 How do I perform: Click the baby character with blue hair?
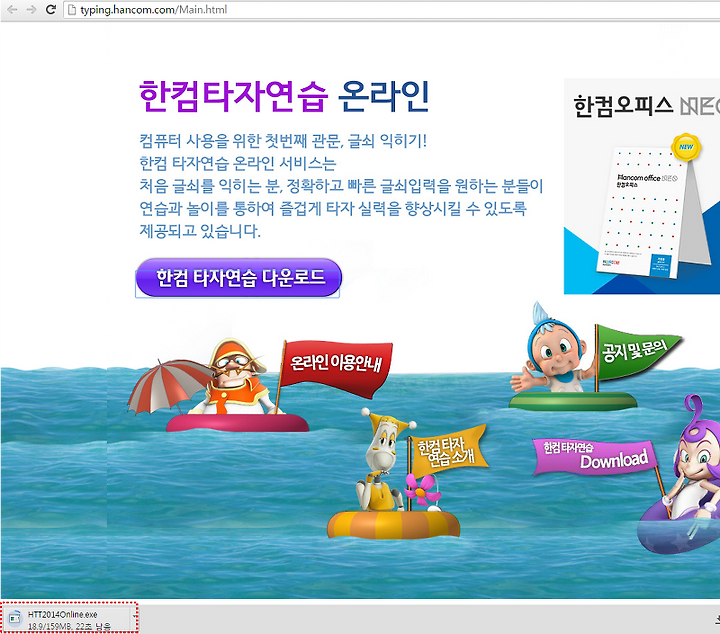click(x=555, y=351)
